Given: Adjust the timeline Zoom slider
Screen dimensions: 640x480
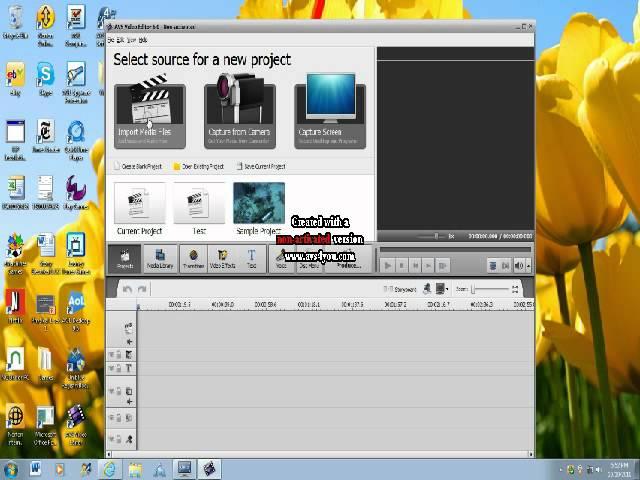Looking at the screenshot, I should coord(489,289).
